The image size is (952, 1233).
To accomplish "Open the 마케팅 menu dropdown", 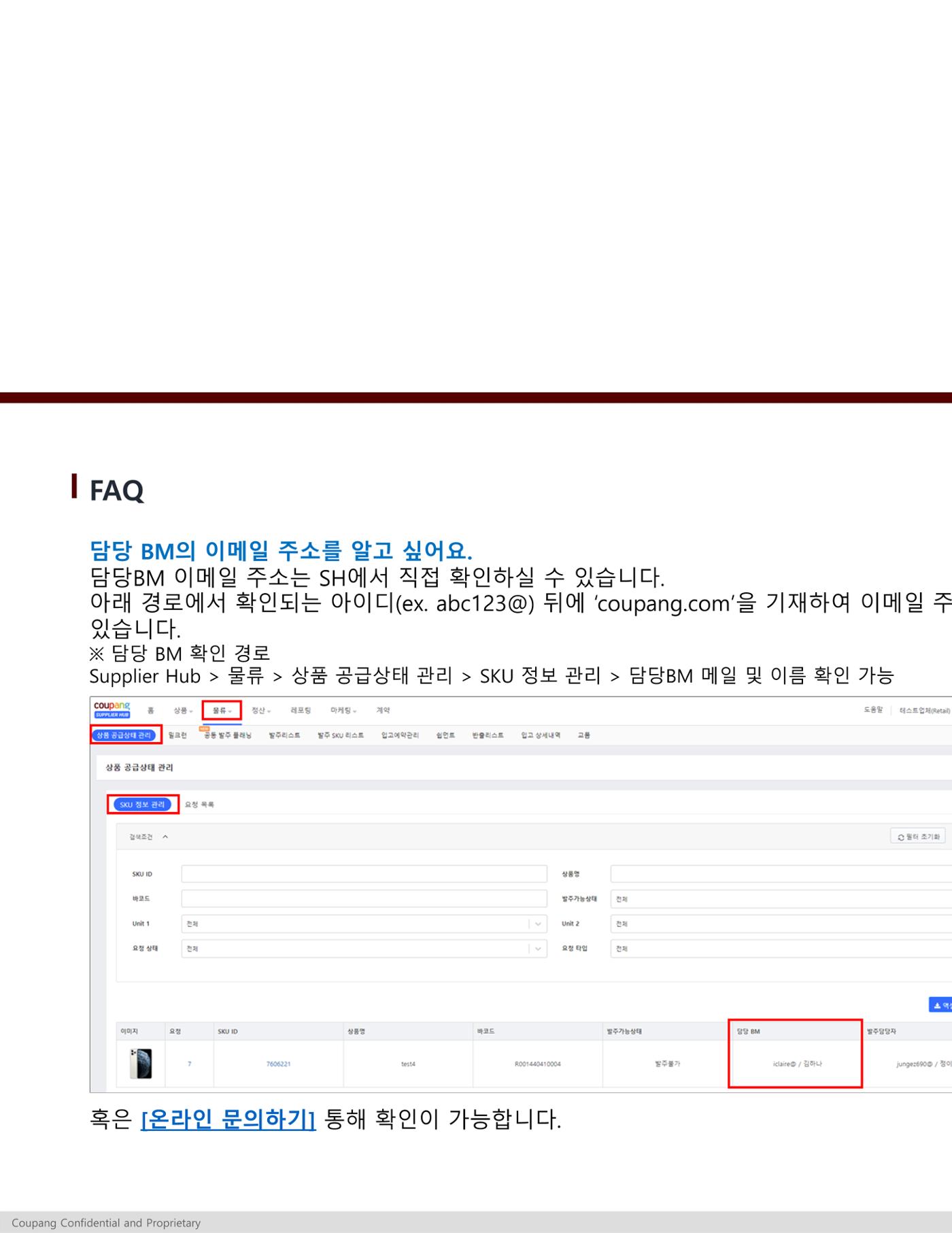I will click(x=343, y=710).
